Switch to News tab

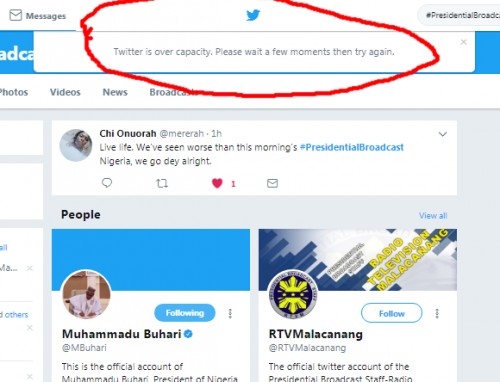click(x=115, y=92)
